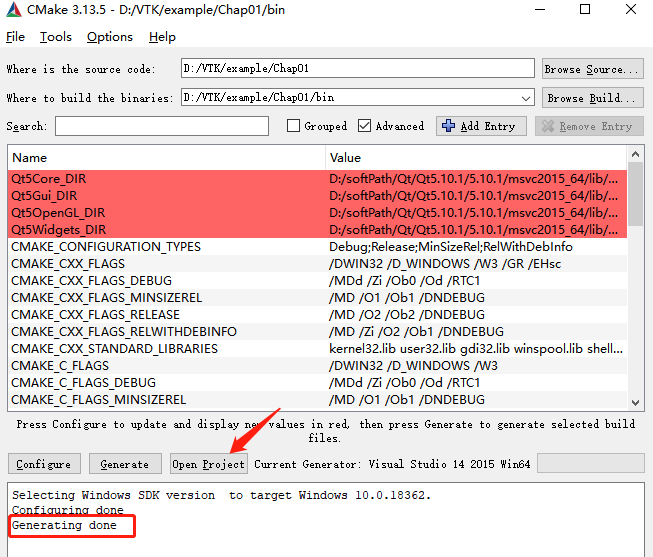Click the source code path field
Viewport: 653px width, 557px height.
pyautogui.click(x=358, y=68)
